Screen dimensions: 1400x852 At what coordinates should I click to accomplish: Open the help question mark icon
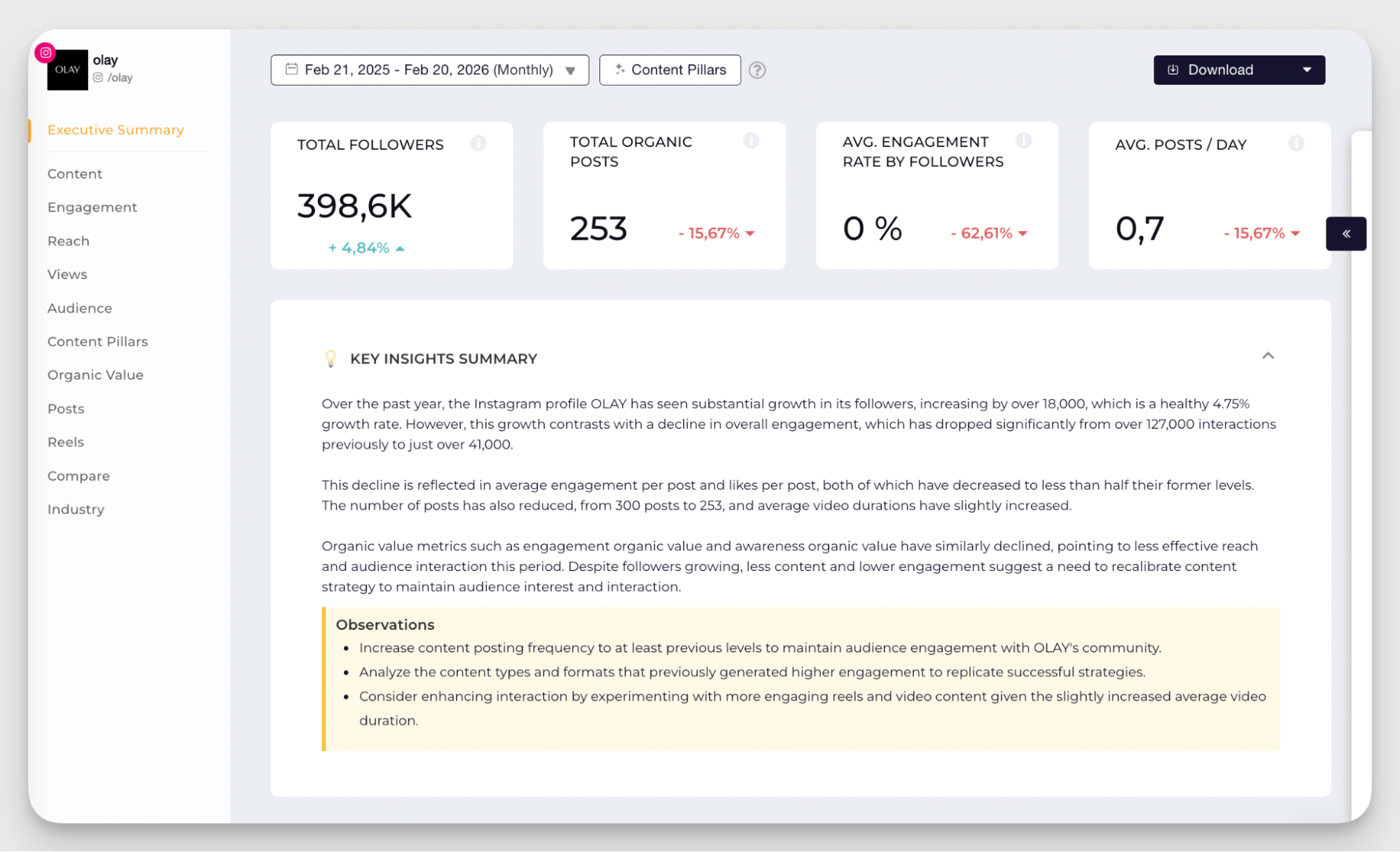pyautogui.click(x=757, y=70)
